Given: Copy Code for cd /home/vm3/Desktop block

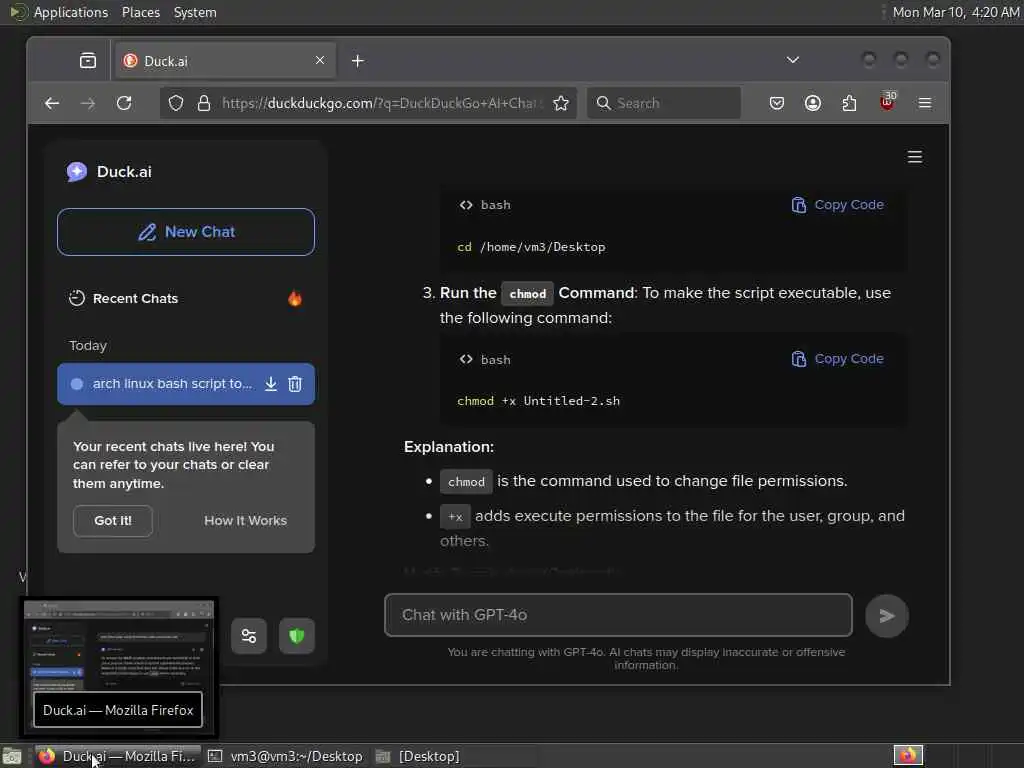Looking at the screenshot, I should pyautogui.click(x=837, y=205).
